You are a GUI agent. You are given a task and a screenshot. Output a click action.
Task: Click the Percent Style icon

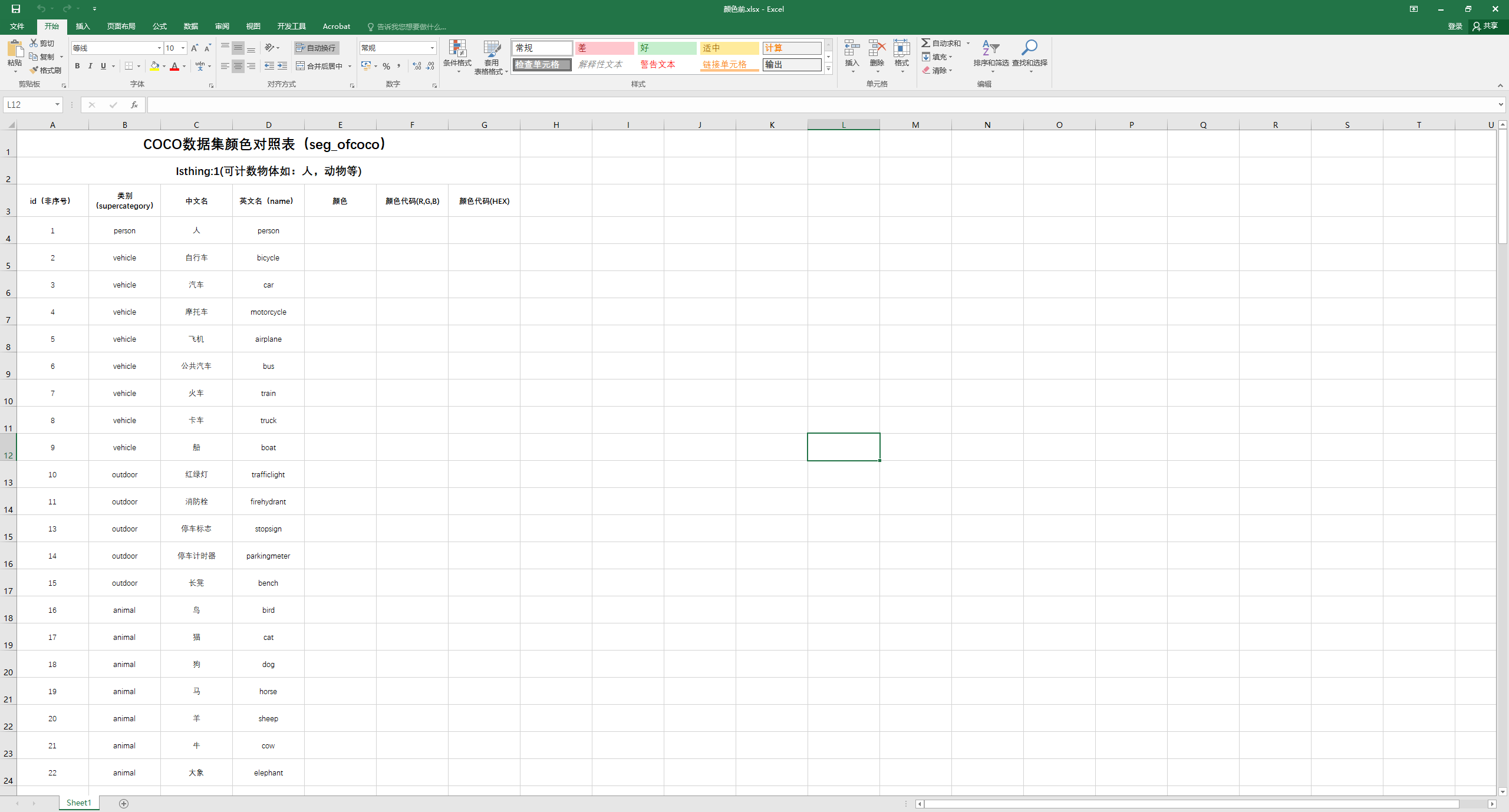tap(386, 66)
